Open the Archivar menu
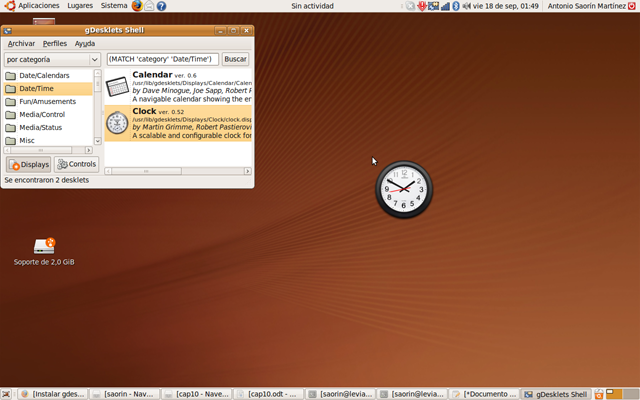640x400 pixels. point(21,44)
